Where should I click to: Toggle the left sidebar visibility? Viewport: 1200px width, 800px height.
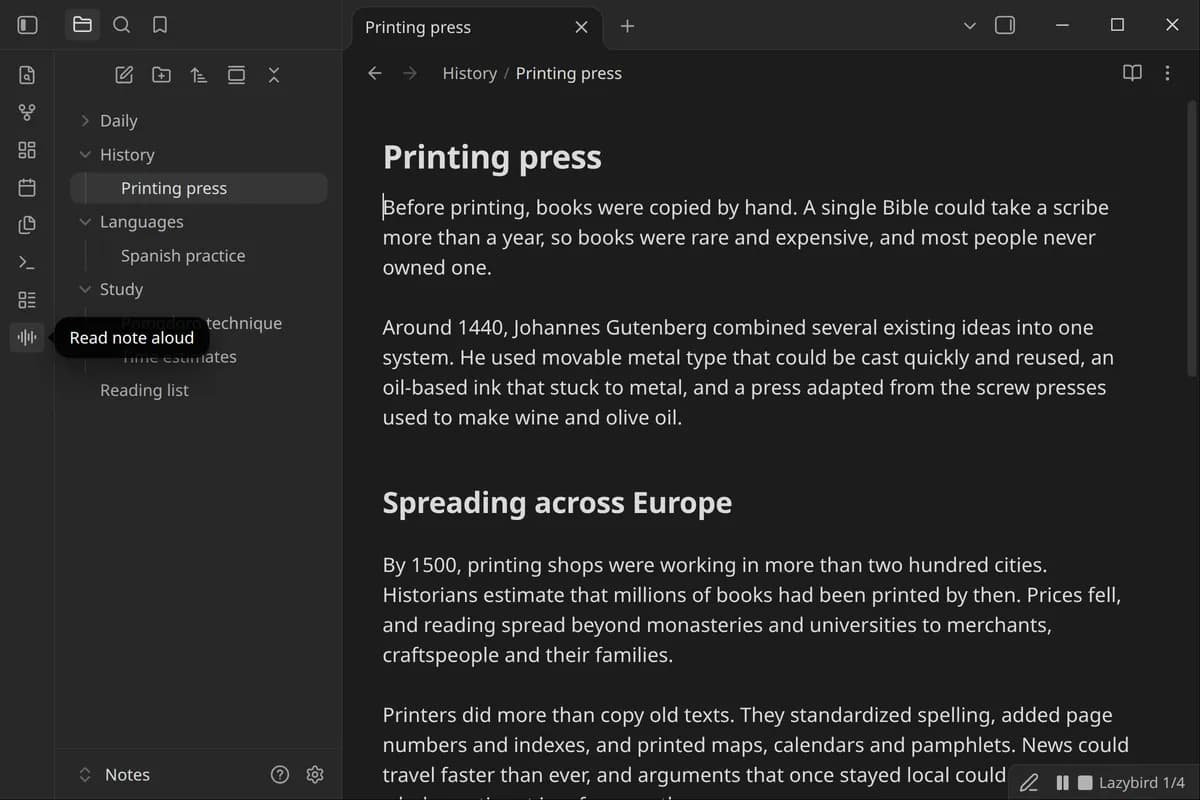point(28,25)
